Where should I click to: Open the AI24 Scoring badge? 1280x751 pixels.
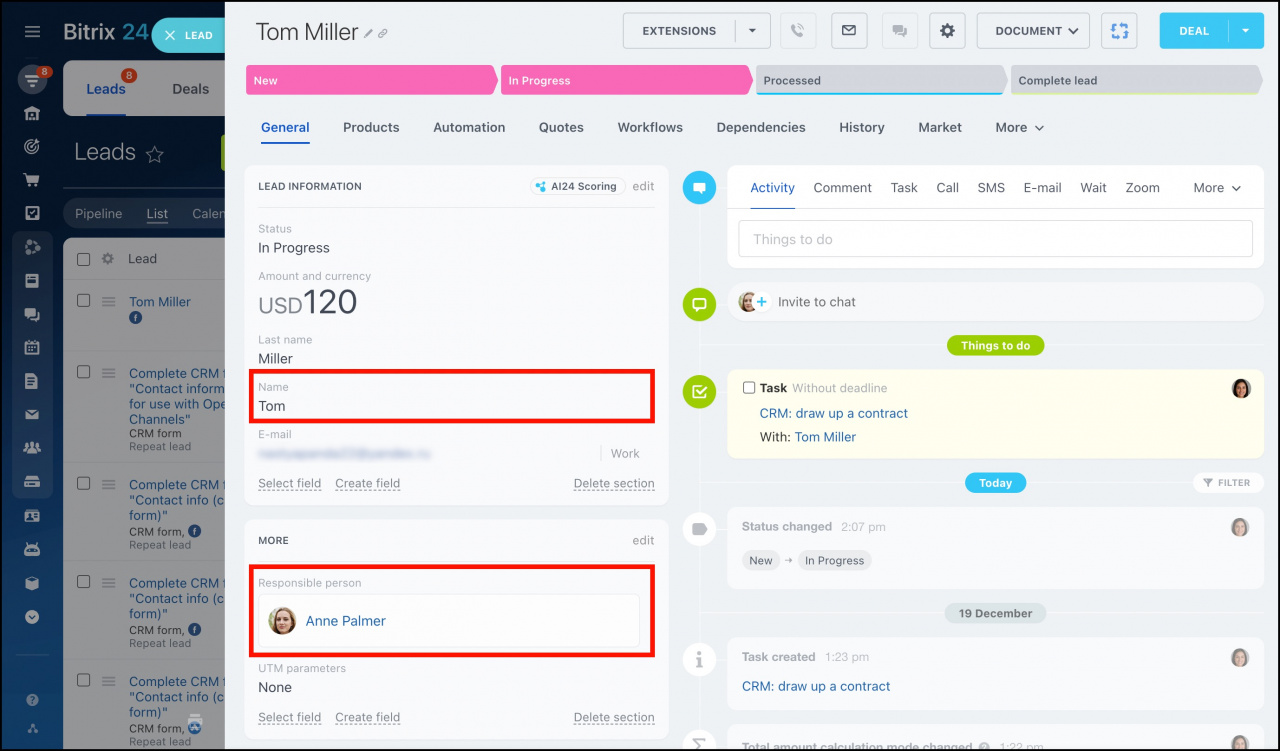pos(578,186)
